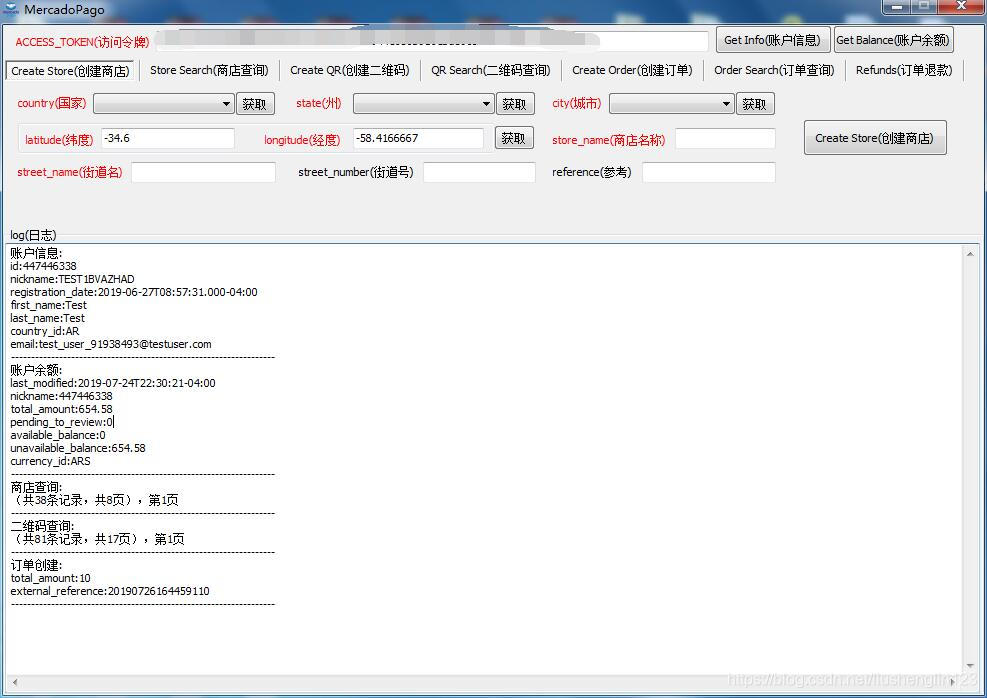Click log line pending_to_review:0
The width and height of the screenshot is (987, 698).
tap(62, 422)
